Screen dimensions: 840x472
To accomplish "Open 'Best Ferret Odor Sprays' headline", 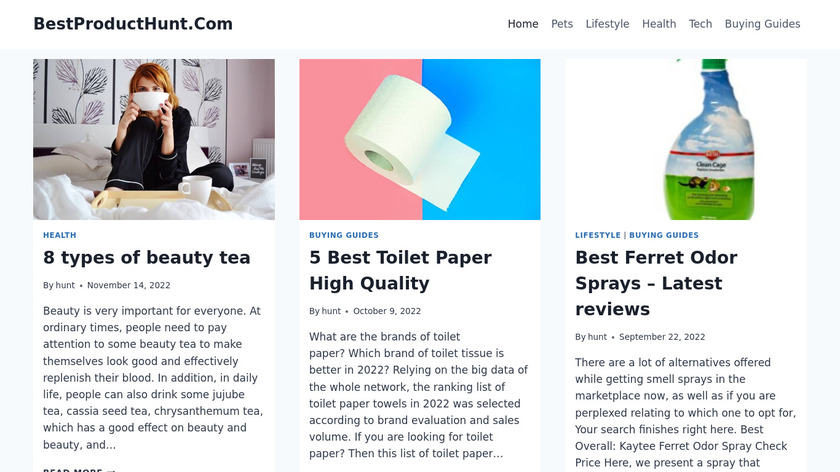I will pyautogui.click(x=656, y=283).
